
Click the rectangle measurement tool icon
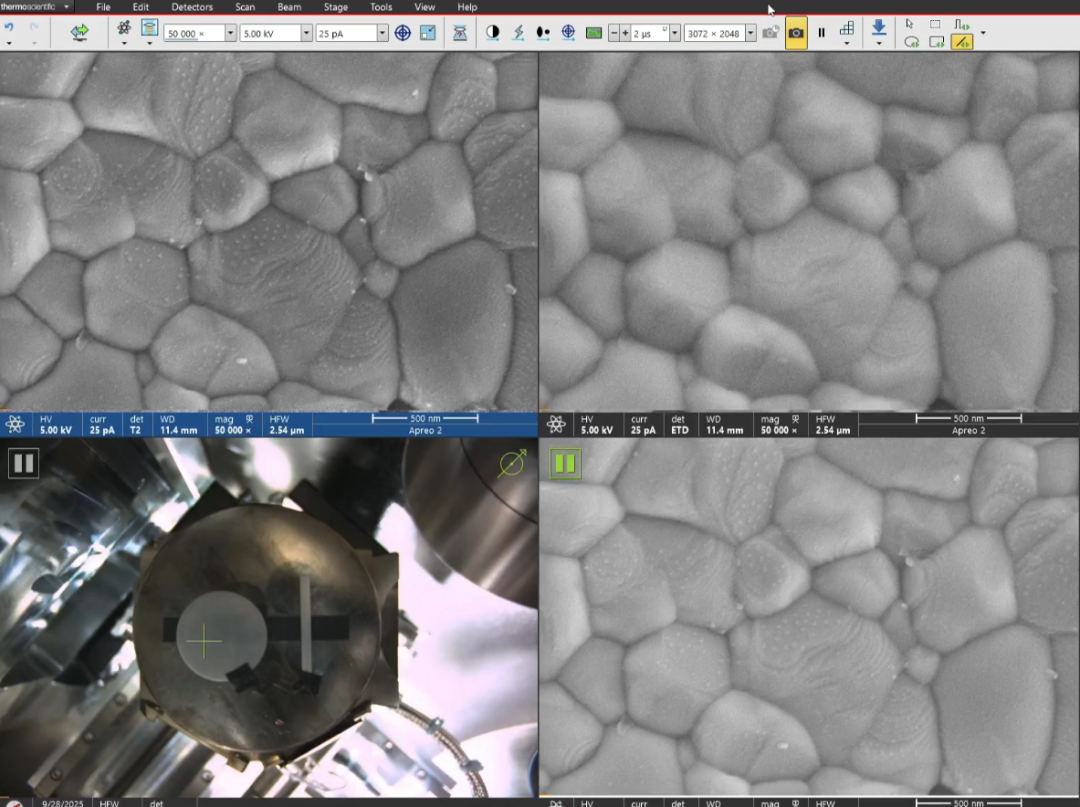point(936,42)
